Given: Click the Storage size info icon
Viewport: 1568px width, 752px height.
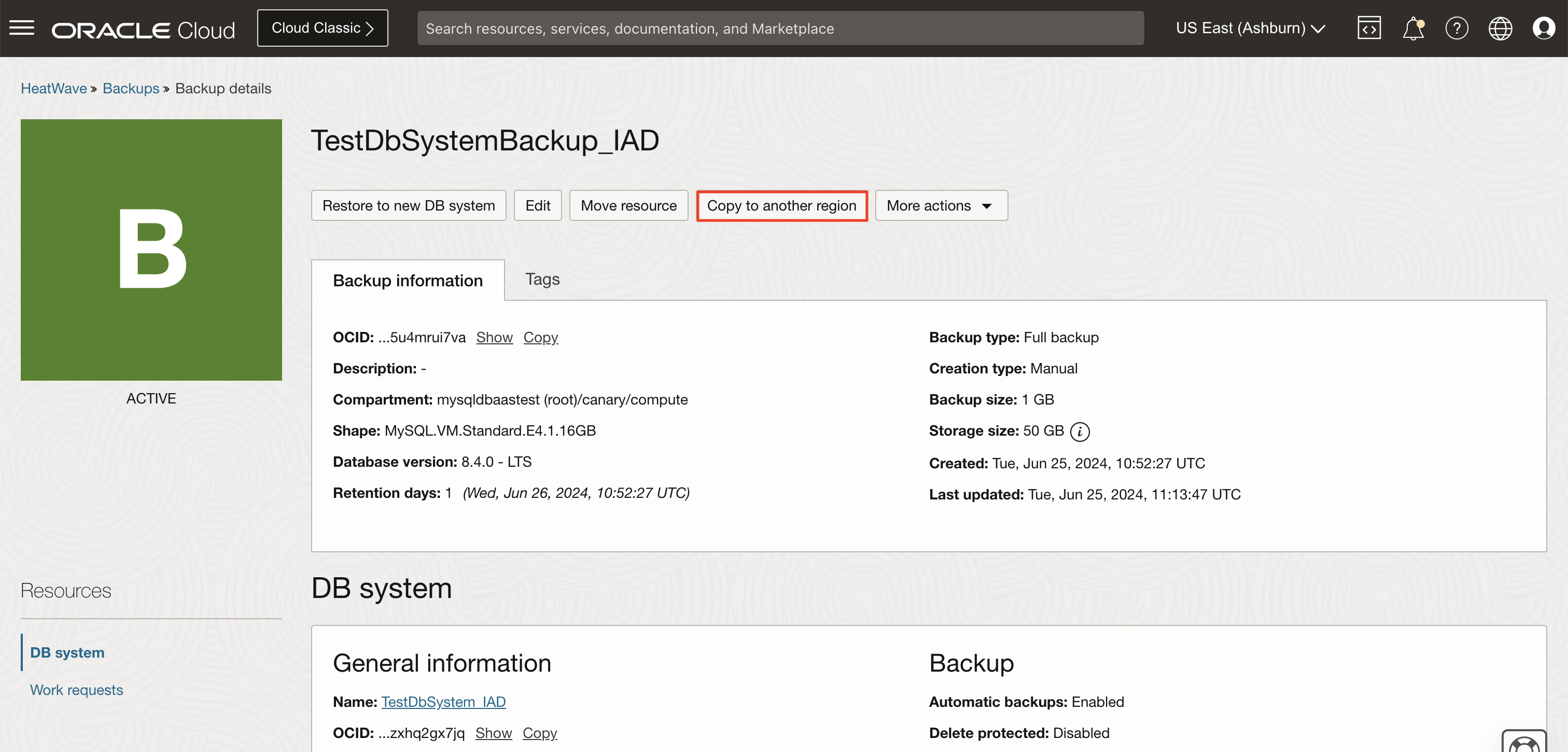Looking at the screenshot, I should pyautogui.click(x=1080, y=431).
